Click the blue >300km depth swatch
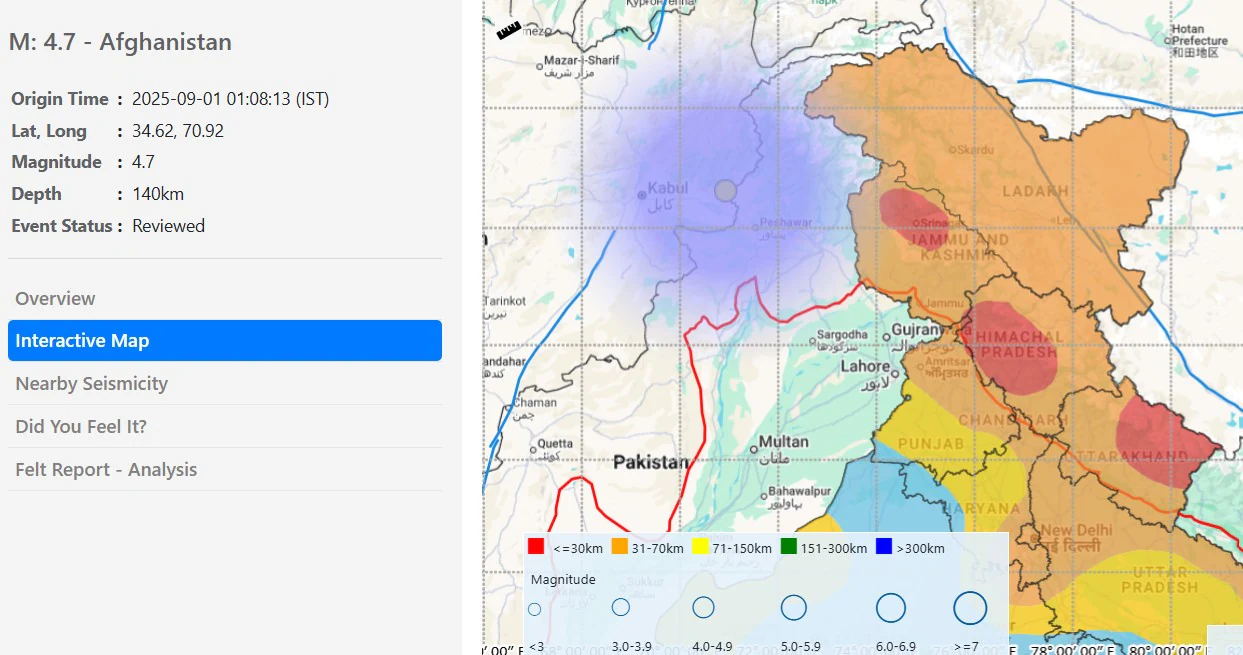The height and width of the screenshot is (655, 1243). tap(883, 547)
